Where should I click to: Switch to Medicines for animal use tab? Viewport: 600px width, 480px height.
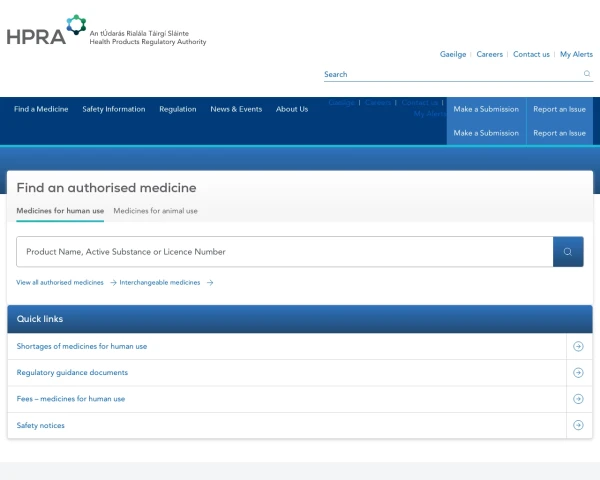point(155,211)
